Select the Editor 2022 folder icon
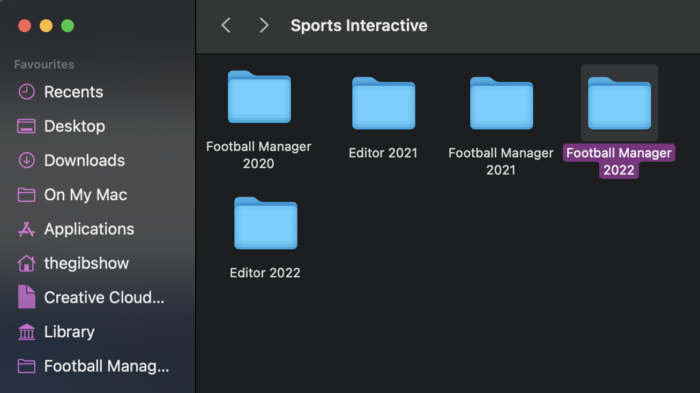This screenshot has width=700, height=393. 265,223
